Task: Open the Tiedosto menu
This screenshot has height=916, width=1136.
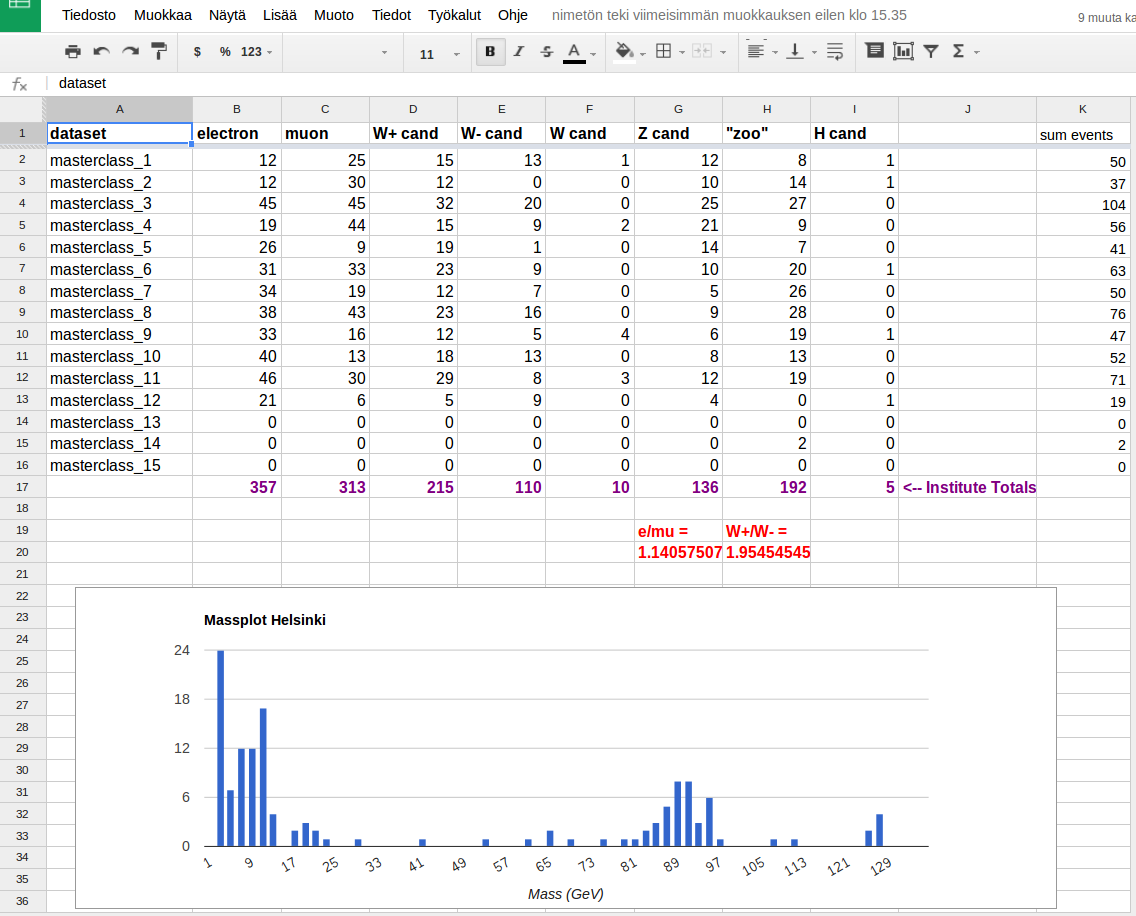Action: [x=88, y=15]
